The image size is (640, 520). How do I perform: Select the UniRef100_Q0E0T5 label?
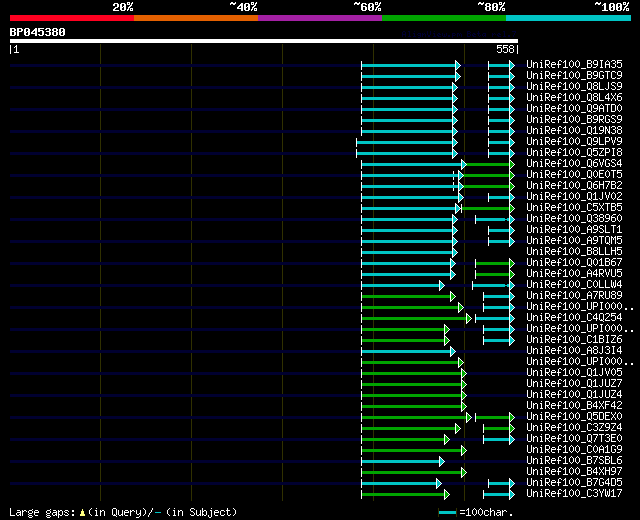coord(574,175)
